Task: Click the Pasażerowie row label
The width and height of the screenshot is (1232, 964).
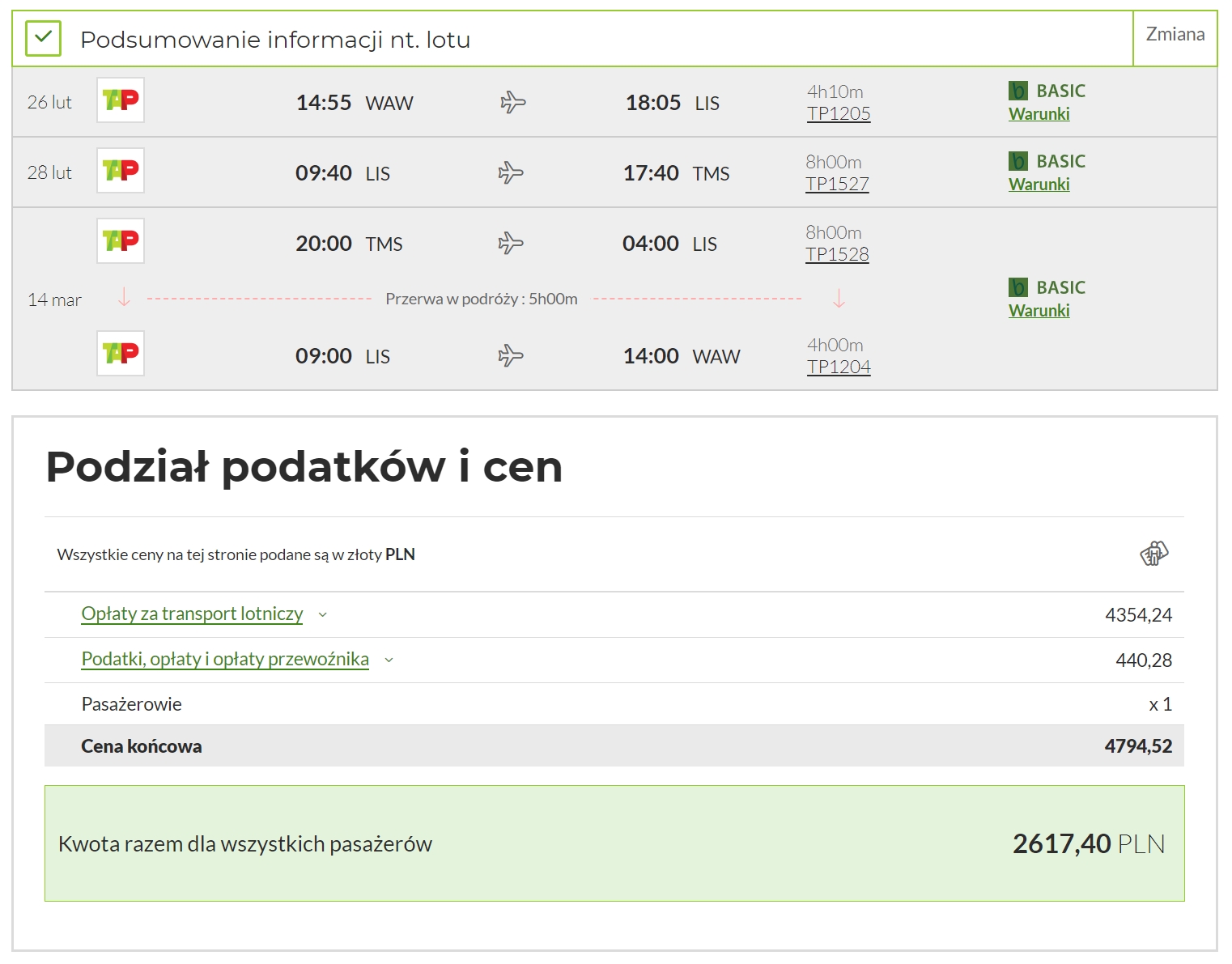Action: [131, 704]
